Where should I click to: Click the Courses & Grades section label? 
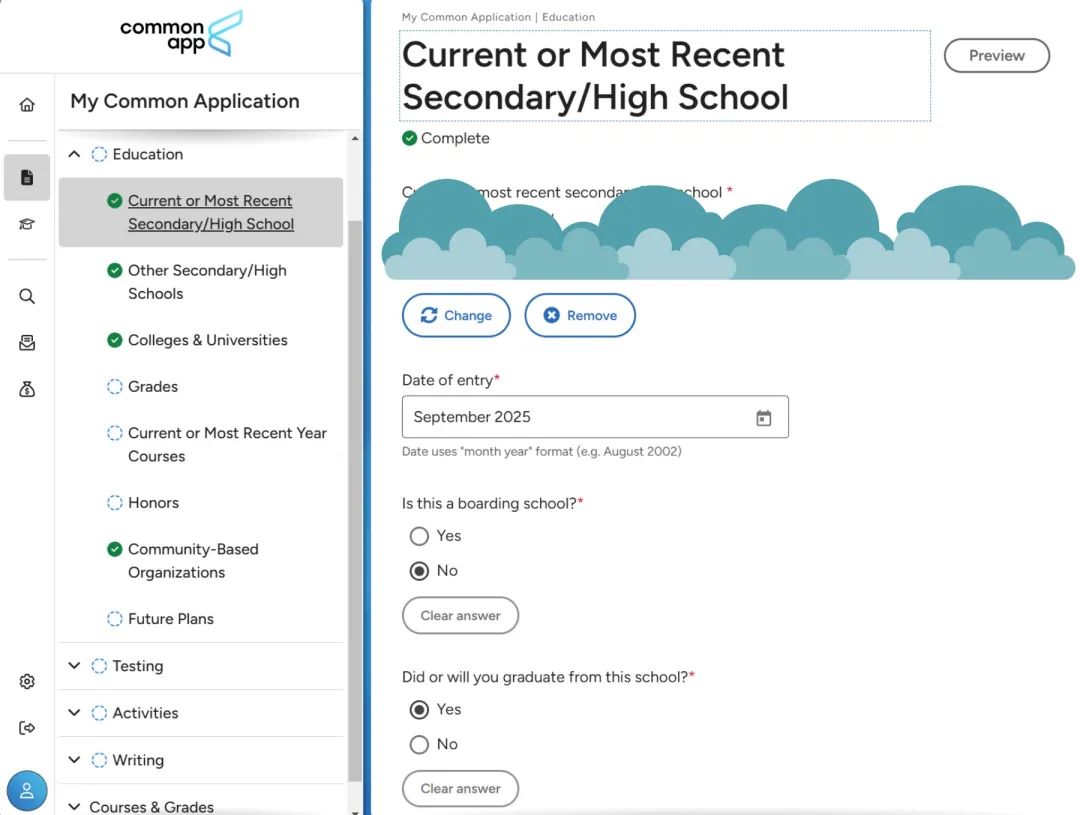coord(152,807)
